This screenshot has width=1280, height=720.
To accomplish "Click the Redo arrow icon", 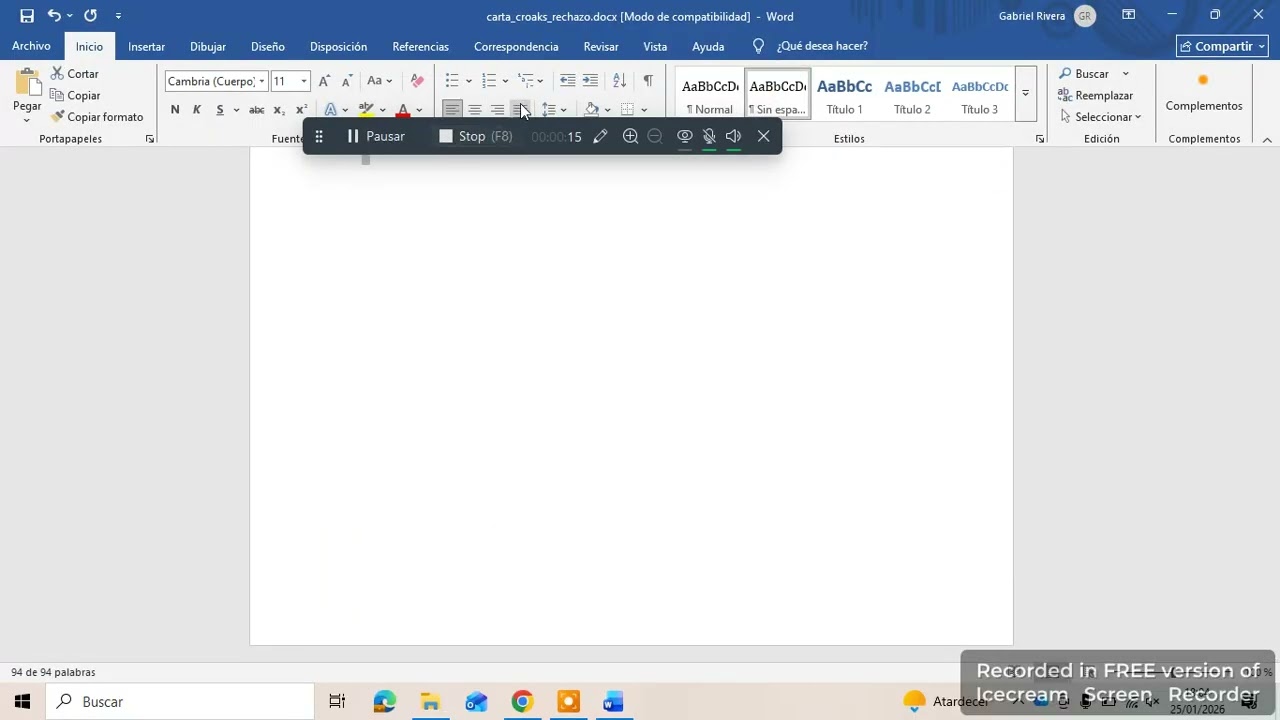I will (90, 16).
